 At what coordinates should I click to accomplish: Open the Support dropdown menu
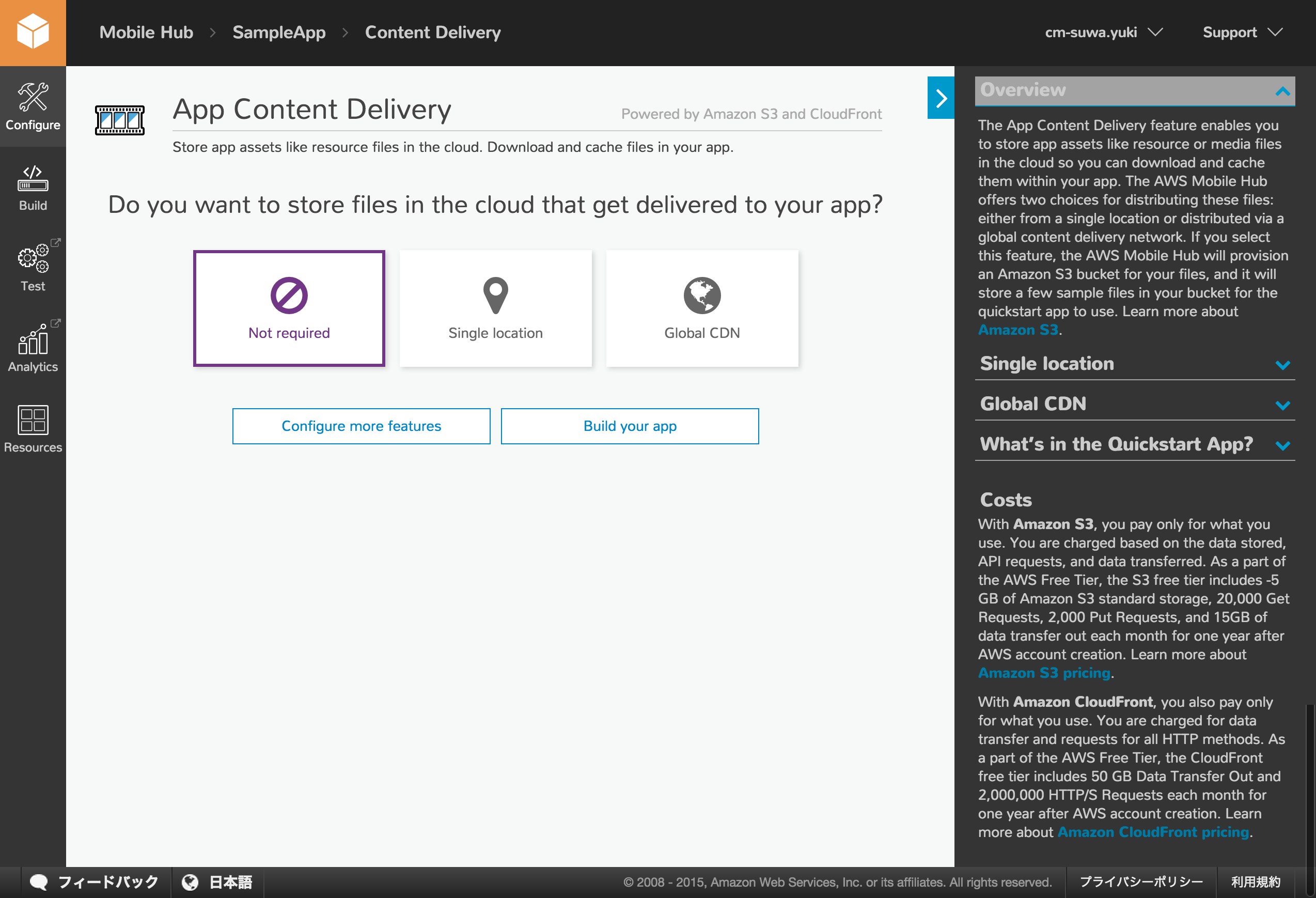(1242, 33)
